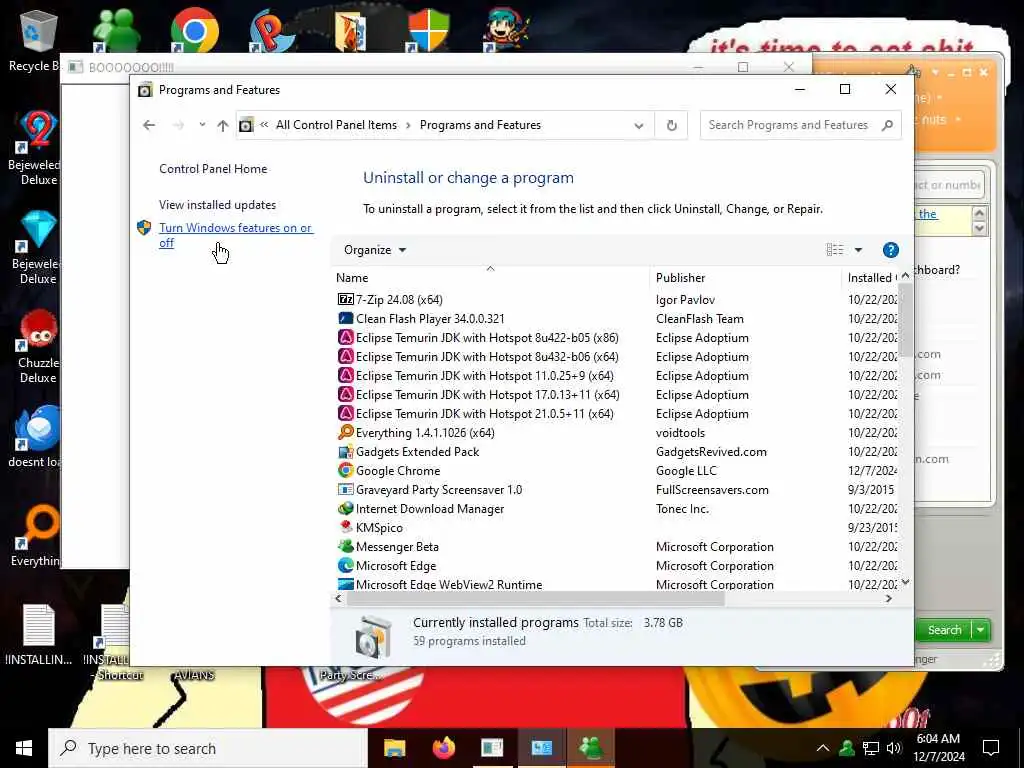Image resolution: width=1024 pixels, height=768 pixels.
Task: Click the Tonec Inc. publisher cell
Action: point(682,508)
